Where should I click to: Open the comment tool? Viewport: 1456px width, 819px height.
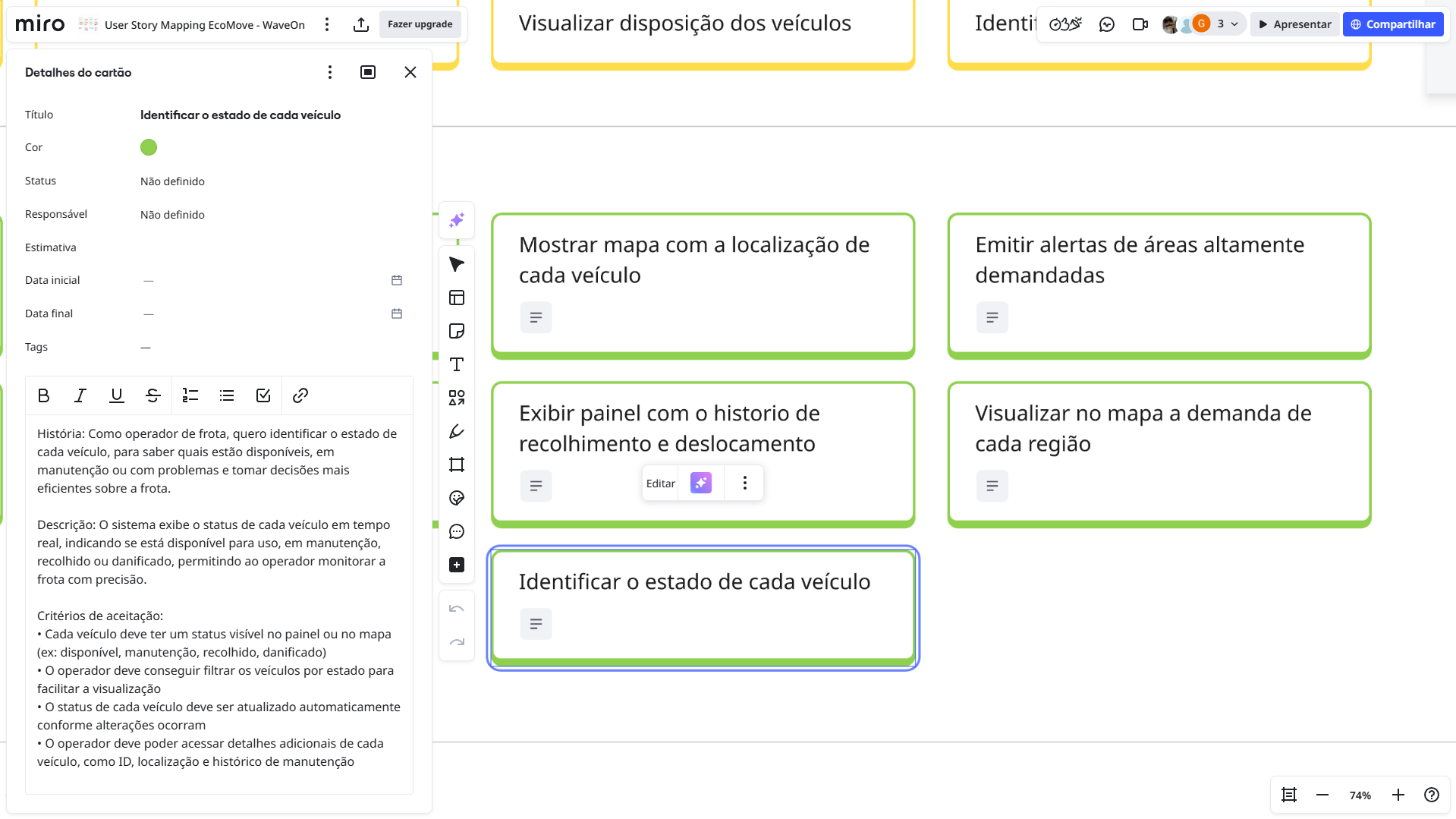456,531
